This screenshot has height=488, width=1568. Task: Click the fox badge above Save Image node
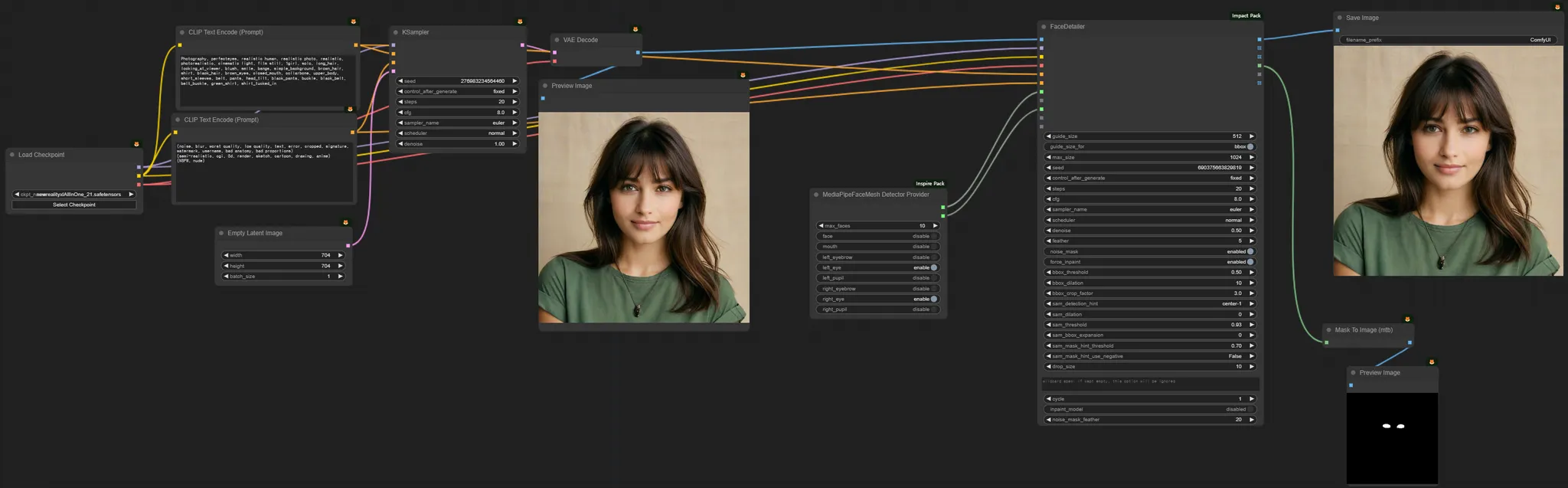tap(1557, 7)
